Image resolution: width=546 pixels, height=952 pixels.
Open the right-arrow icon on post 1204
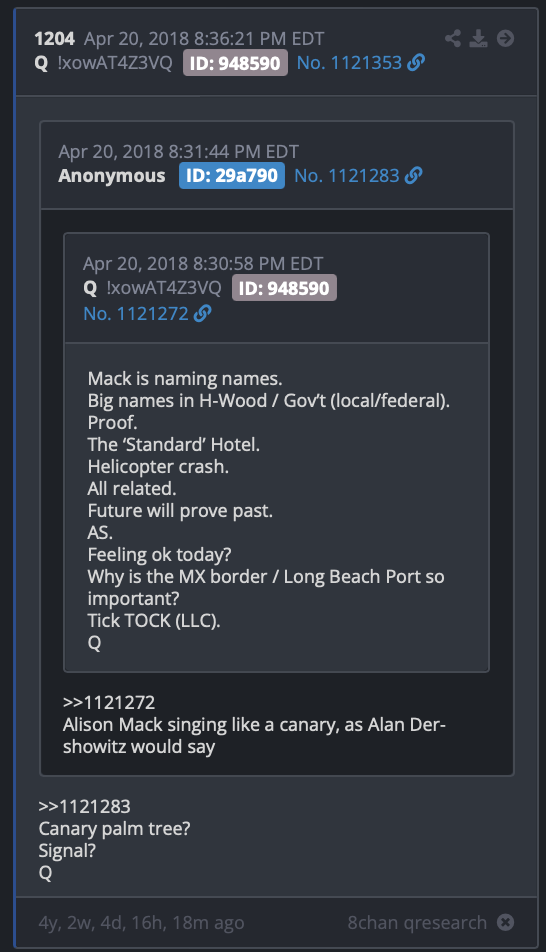[x=505, y=38]
